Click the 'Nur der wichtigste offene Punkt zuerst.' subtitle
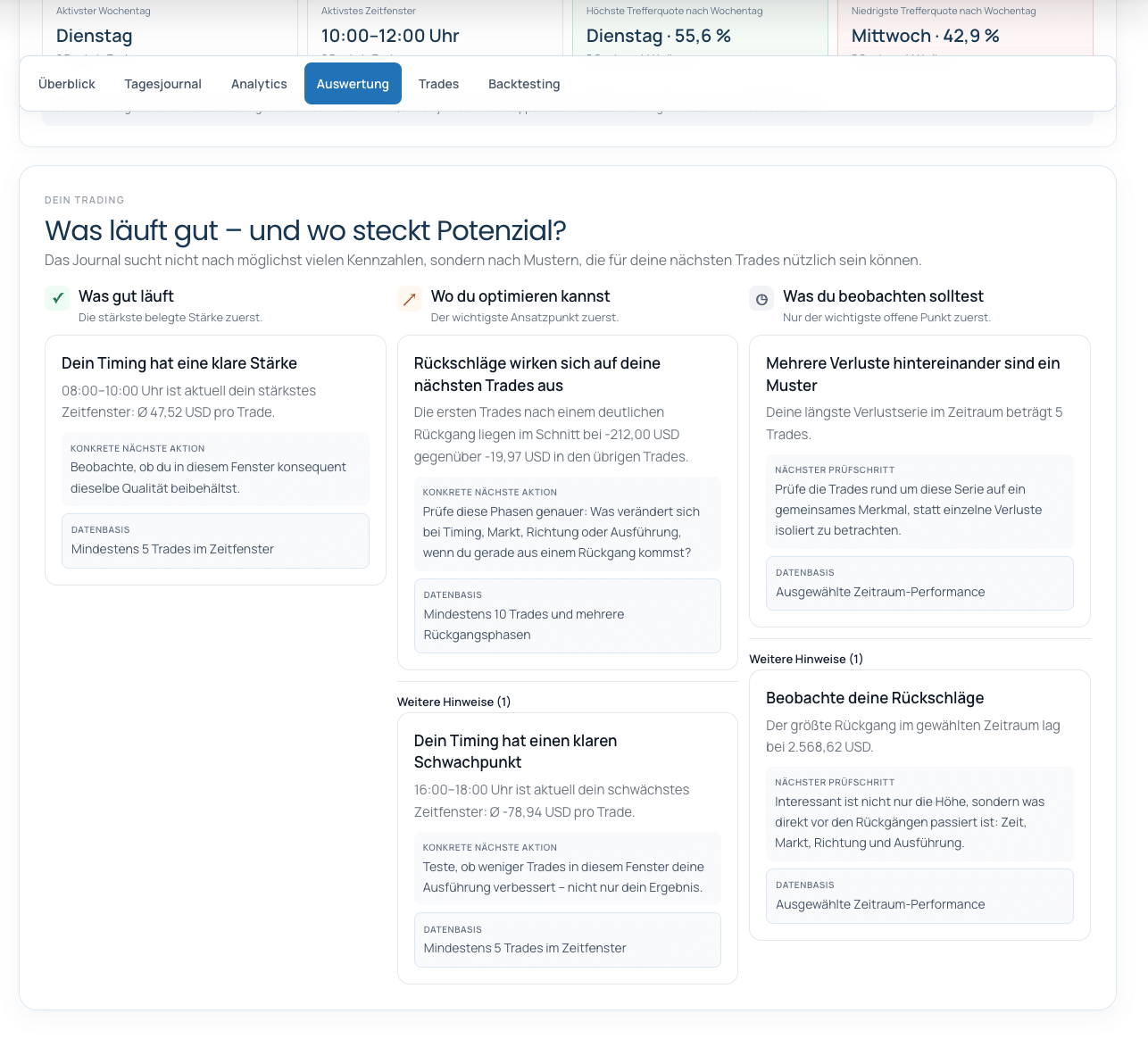The width and height of the screenshot is (1148, 1039). pos(886,318)
